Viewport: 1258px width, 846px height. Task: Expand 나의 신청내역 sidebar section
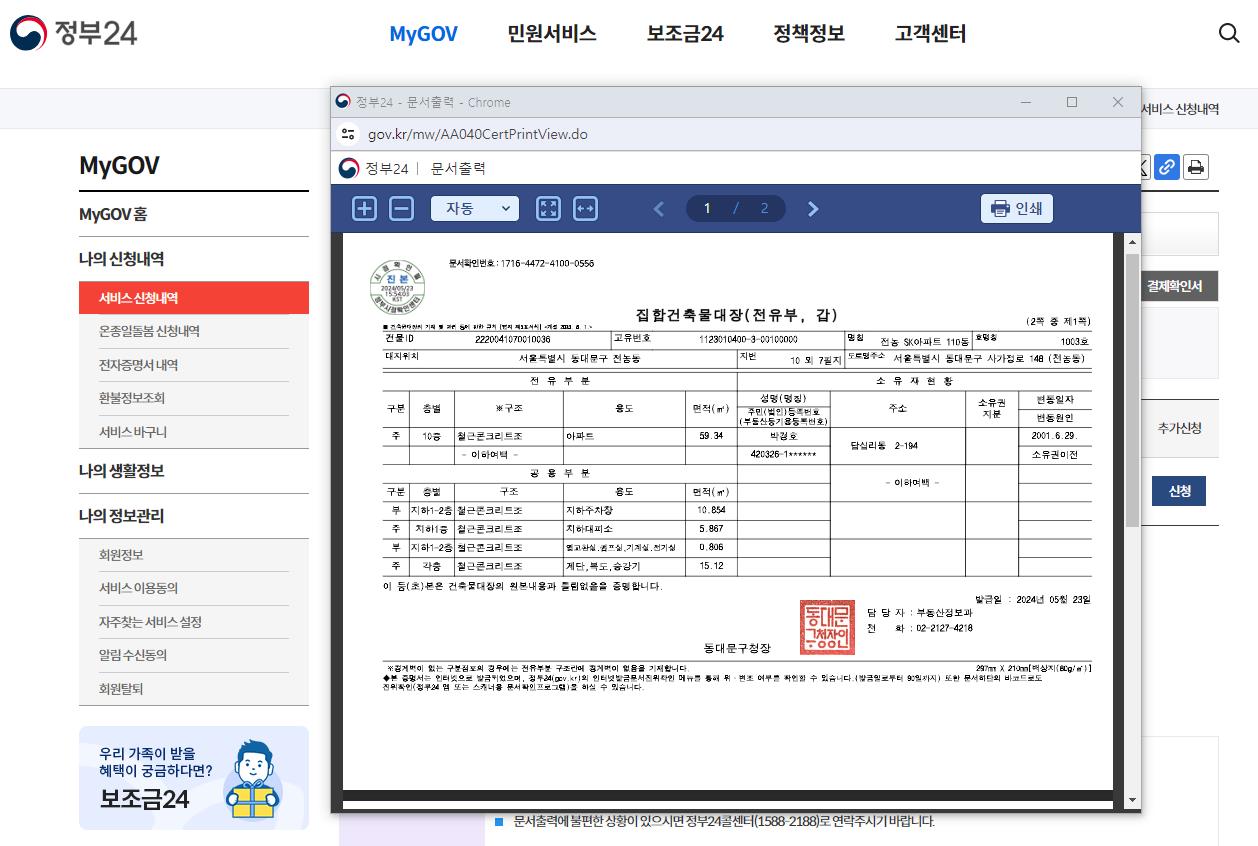(121, 258)
